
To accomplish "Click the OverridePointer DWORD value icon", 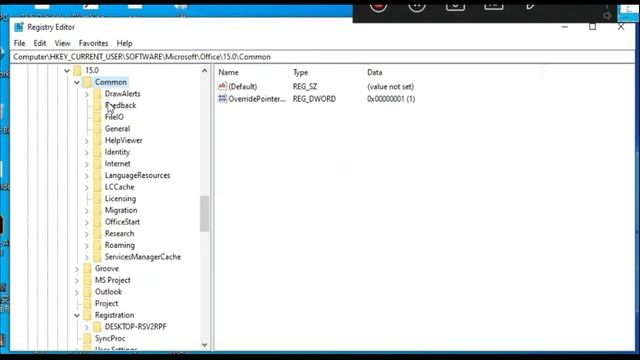I will (222, 98).
